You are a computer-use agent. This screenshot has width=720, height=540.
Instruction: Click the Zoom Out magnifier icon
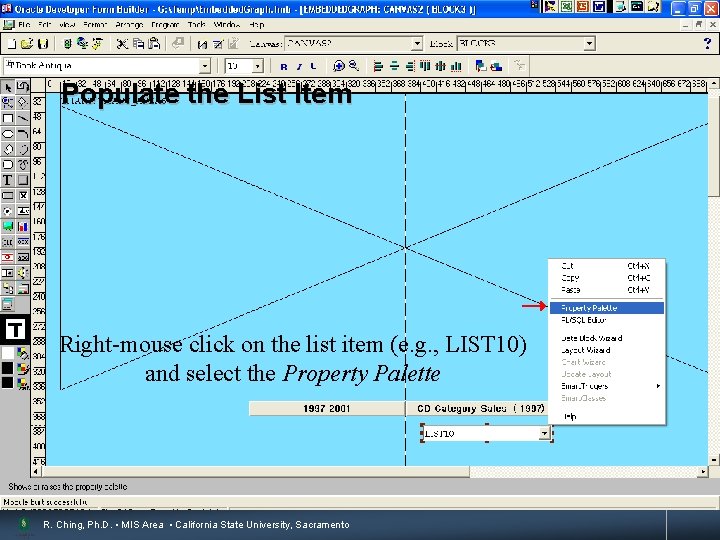coord(354,66)
